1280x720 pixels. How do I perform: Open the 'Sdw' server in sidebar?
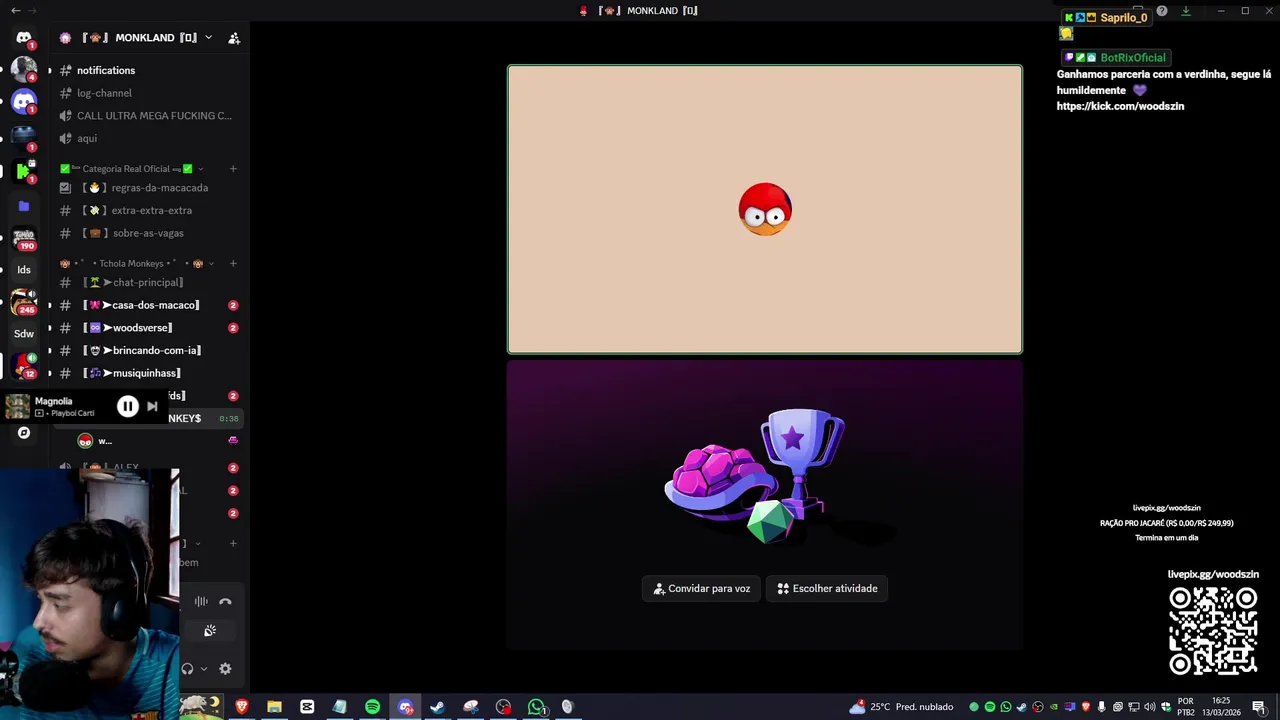click(24, 333)
